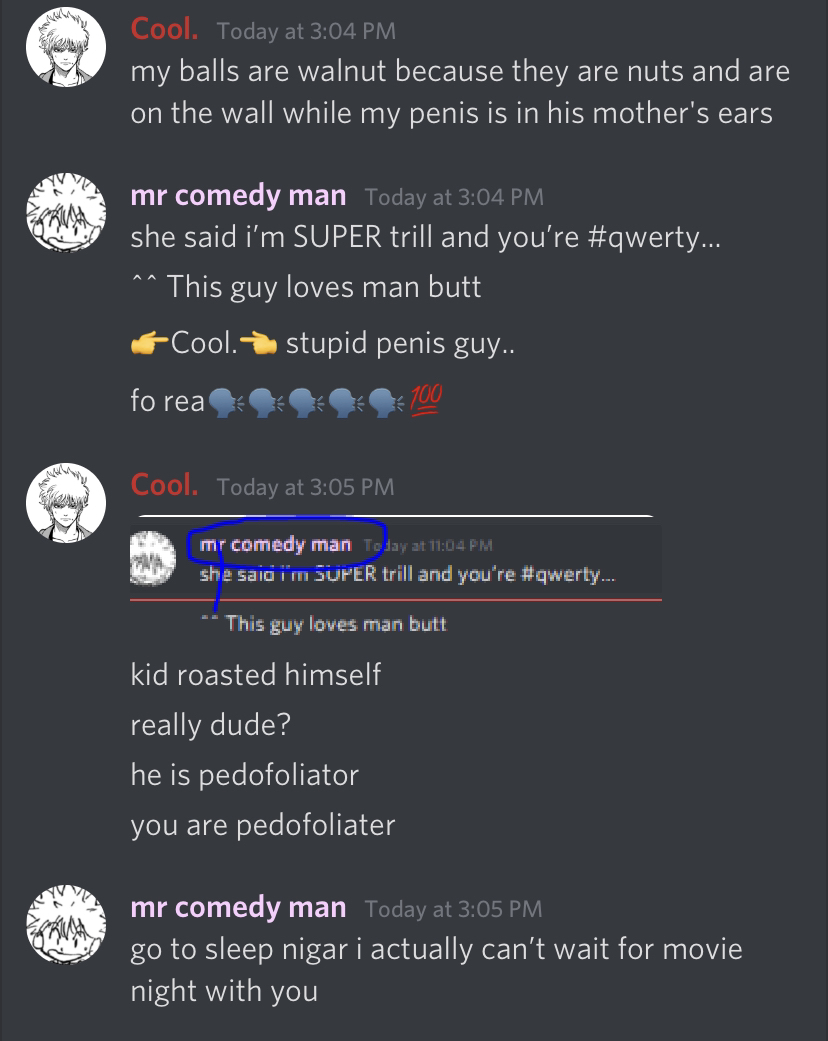This screenshot has height=1041, width=828.
Task: Open 'mr comedy man' username at 3:04 PM
Action: tap(238, 195)
